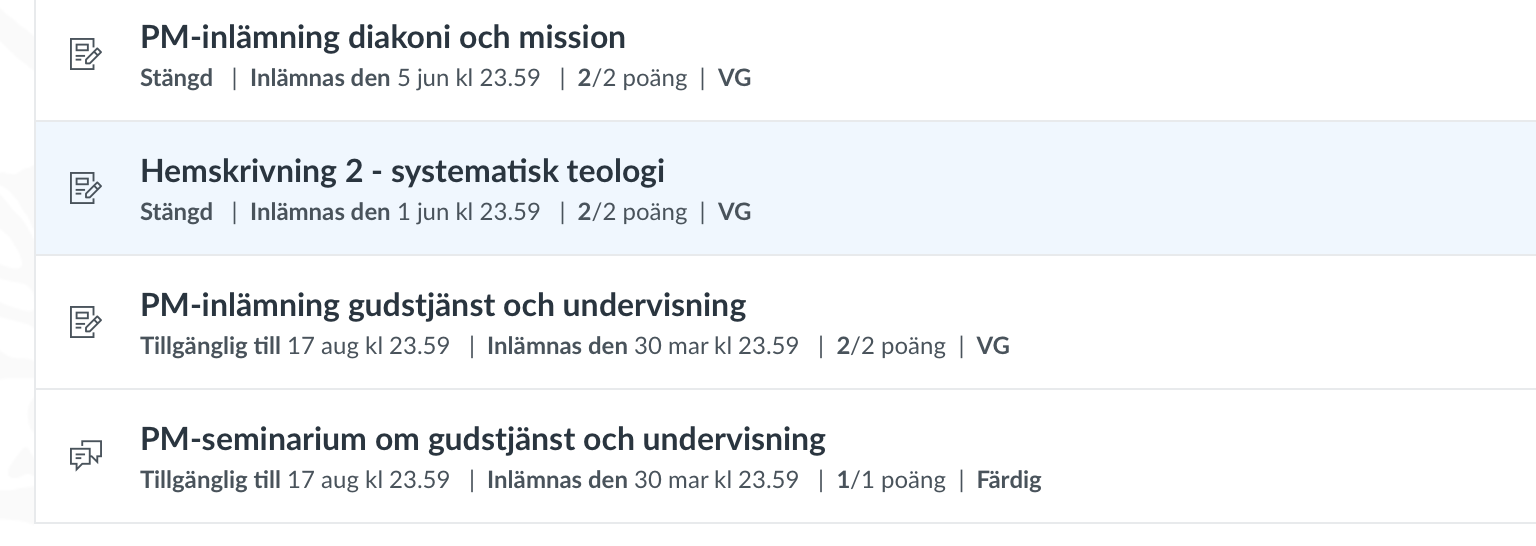Open PM-inlämning gudstjänst och undervisning assignment
Screen dimensions: 1536x546
(x=443, y=305)
